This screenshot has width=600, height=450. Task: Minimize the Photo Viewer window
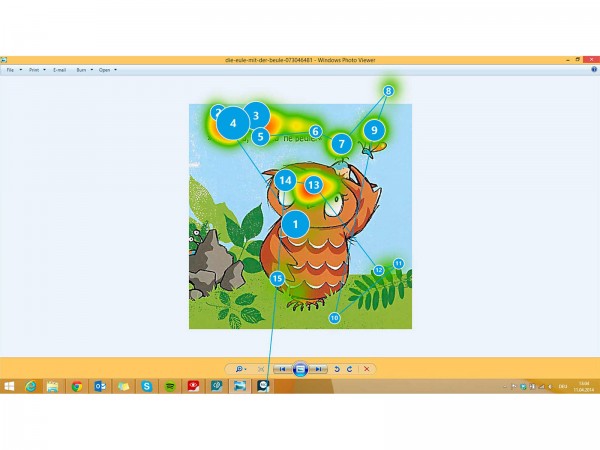pos(568,60)
